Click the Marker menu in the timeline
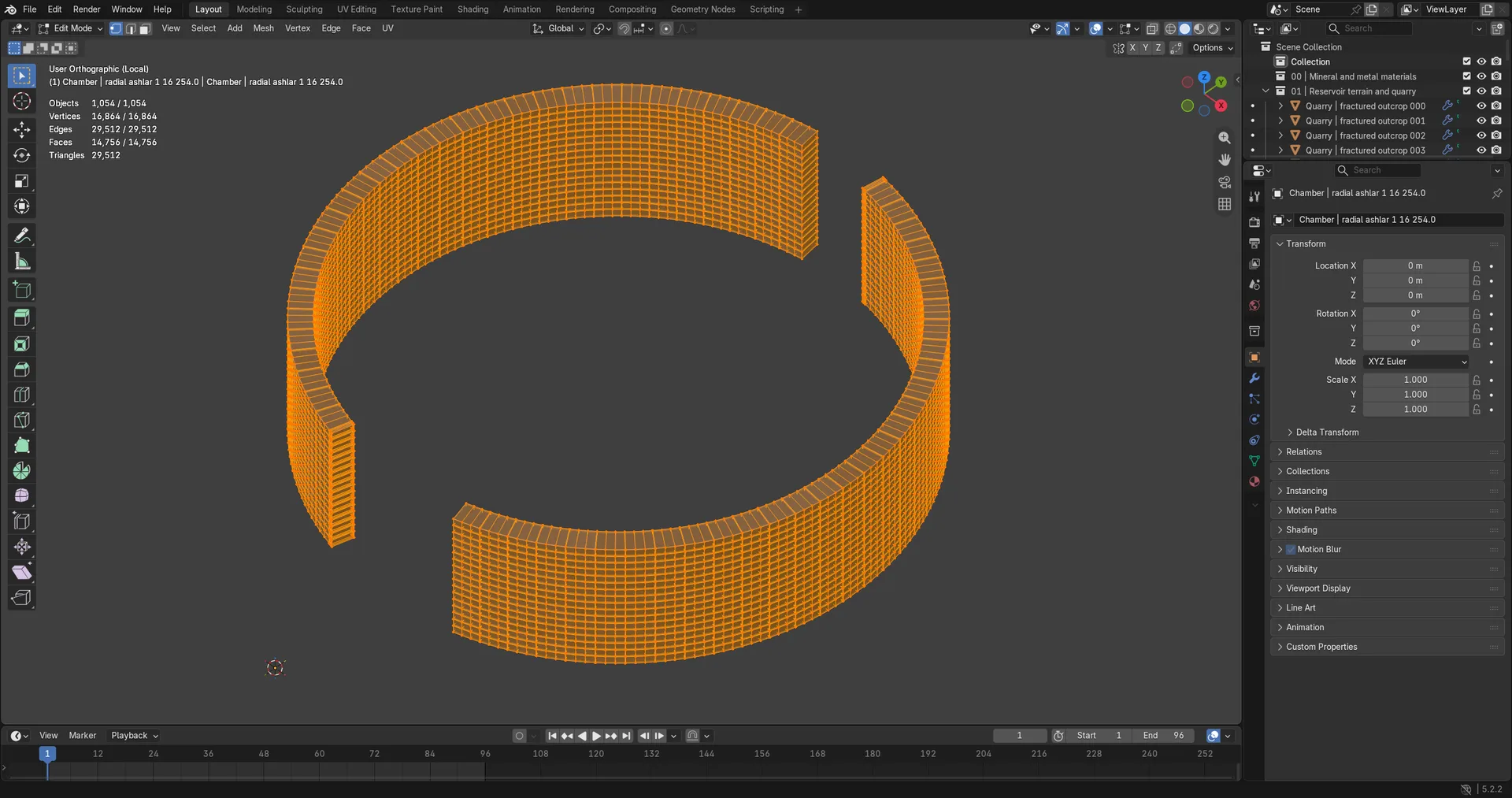This screenshot has height=798, width=1512. click(x=83, y=736)
